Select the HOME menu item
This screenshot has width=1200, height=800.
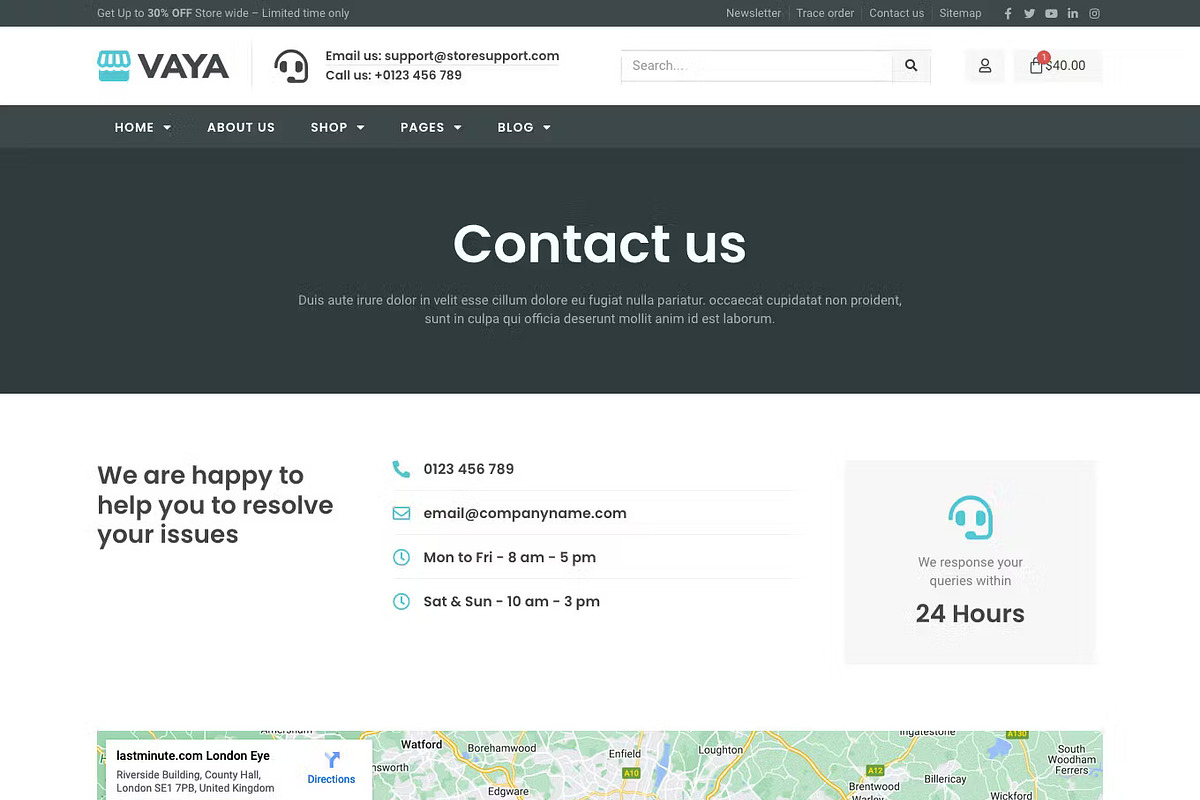tap(134, 127)
